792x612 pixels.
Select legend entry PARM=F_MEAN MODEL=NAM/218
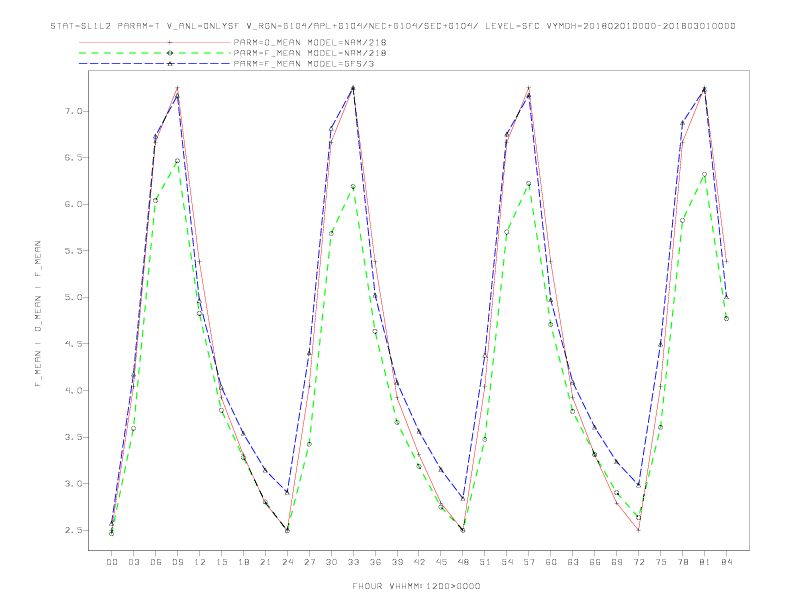[x=310, y=53]
